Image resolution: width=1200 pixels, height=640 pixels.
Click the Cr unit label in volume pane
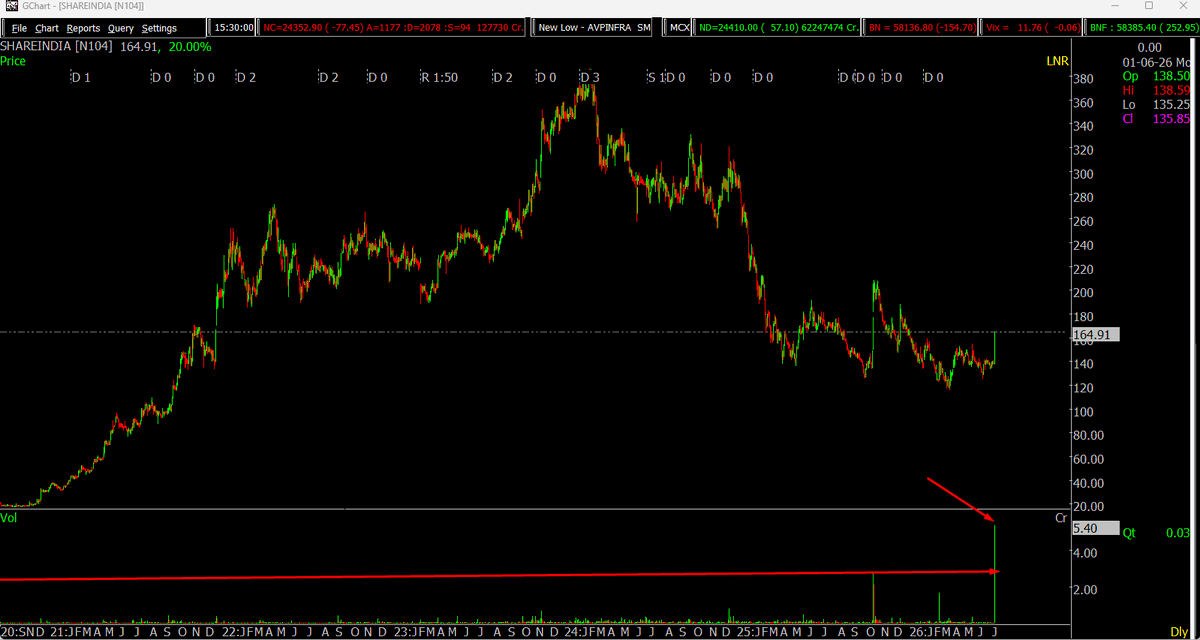(x=1061, y=518)
